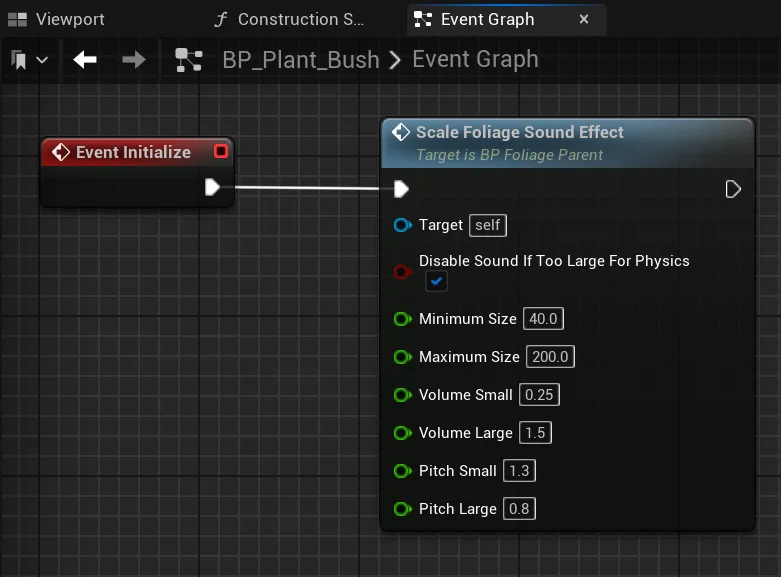Edit the Maximum Size value field
Viewport: 781px width, 577px height.
[551, 357]
